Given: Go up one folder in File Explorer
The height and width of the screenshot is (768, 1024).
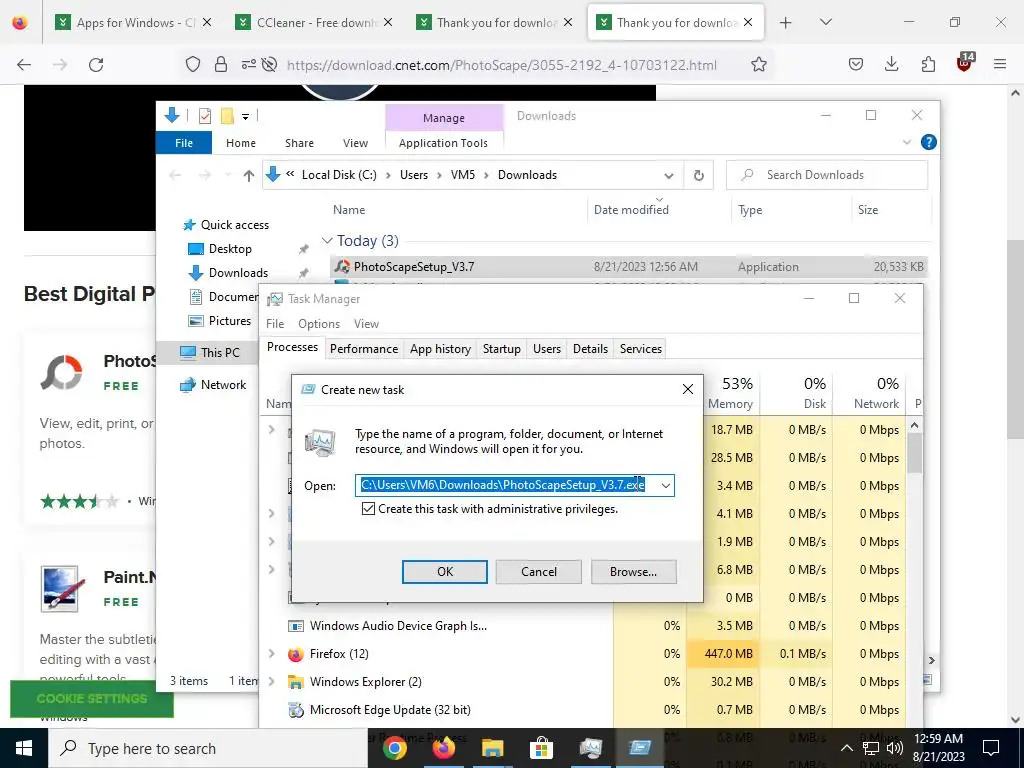Looking at the screenshot, I should [x=248, y=175].
